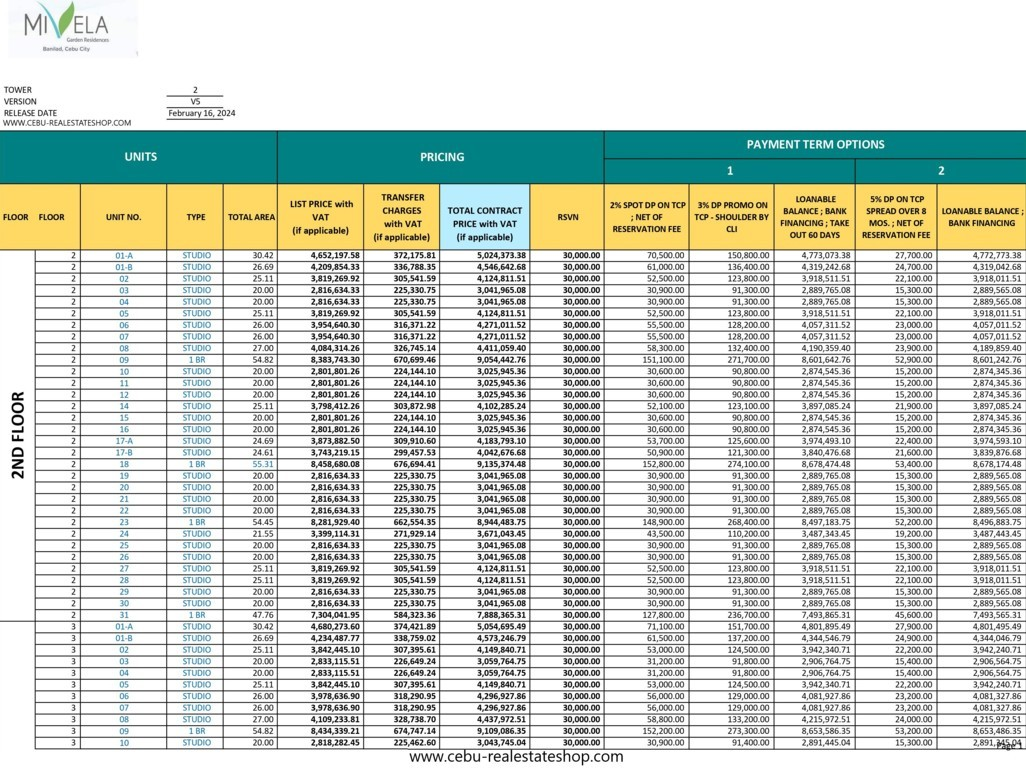Screen dimensions: 1026x768
Task: Click the LIST PRICE with VAT header
Action: [x=321, y=217]
